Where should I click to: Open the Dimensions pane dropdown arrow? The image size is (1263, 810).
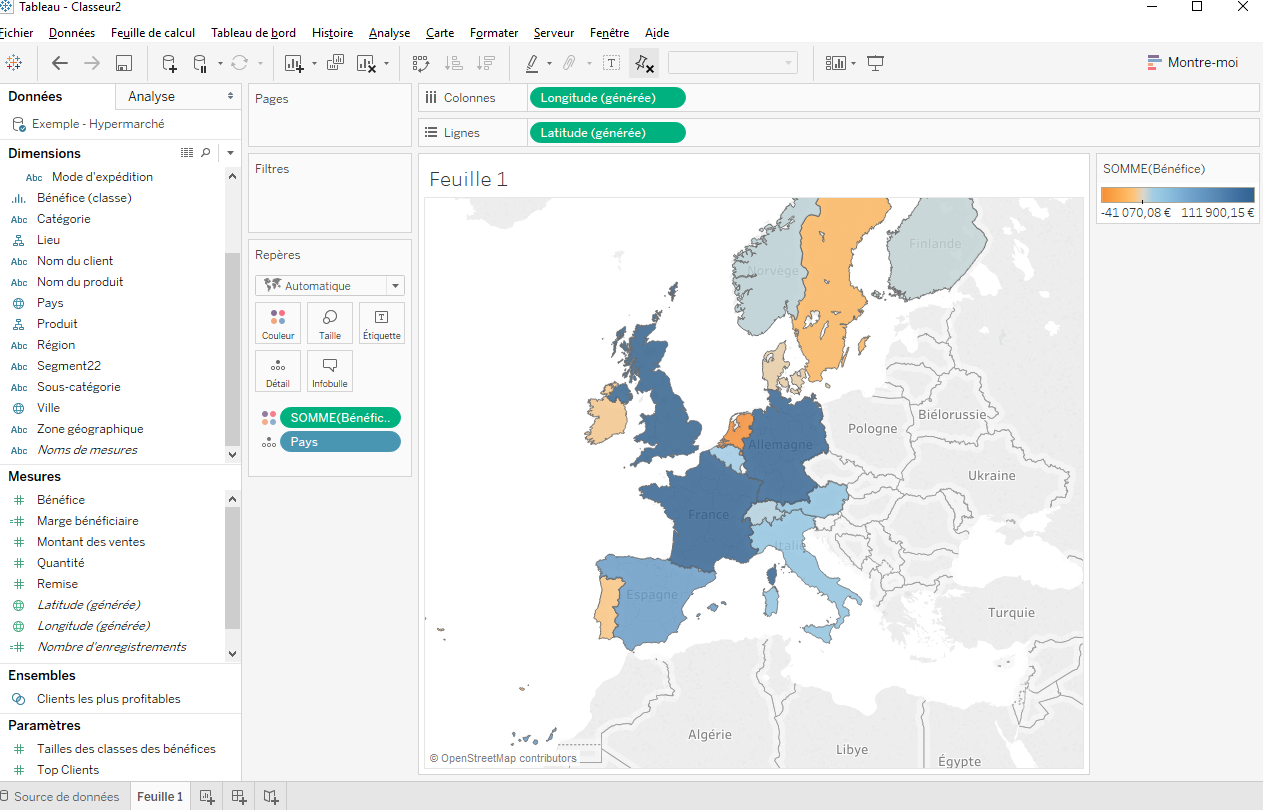[x=230, y=153]
